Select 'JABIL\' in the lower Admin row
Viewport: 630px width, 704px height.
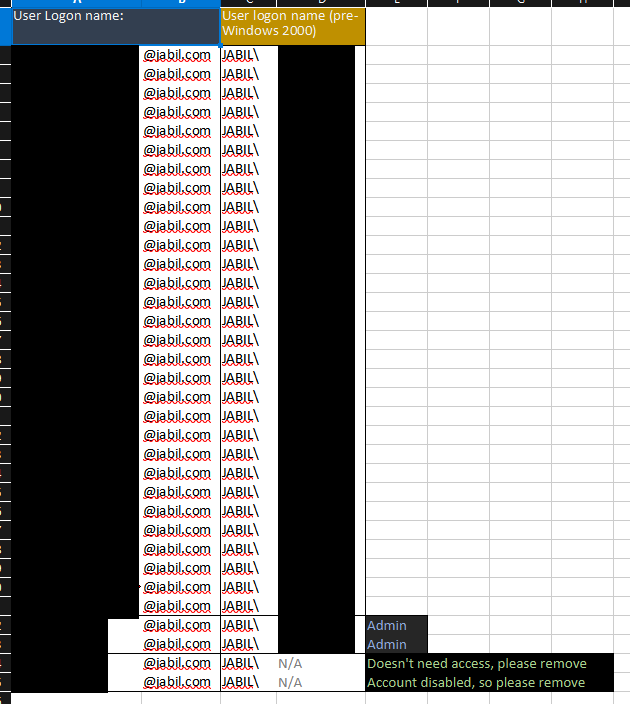tap(240, 644)
